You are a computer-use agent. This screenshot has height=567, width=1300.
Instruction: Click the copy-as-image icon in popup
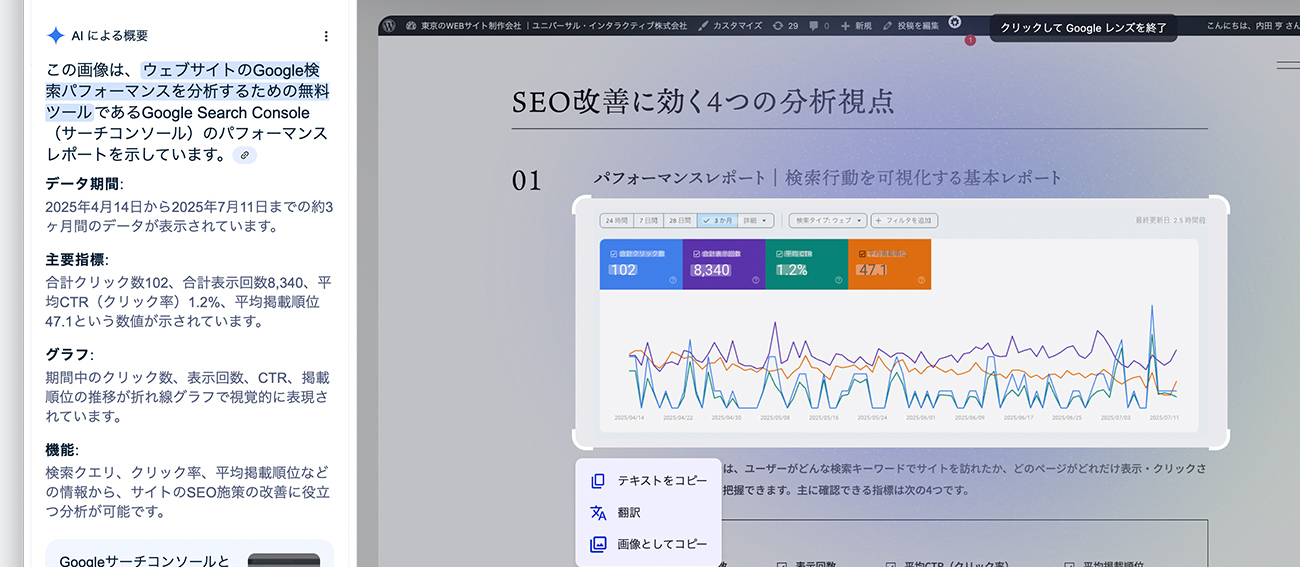click(x=598, y=544)
